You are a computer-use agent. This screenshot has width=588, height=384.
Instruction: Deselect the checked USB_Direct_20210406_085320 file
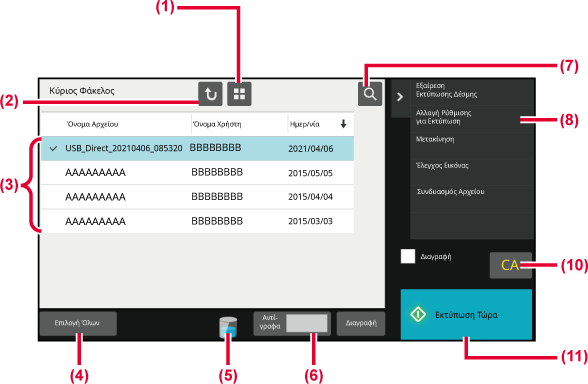pyautogui.click(x=197, y=148)
